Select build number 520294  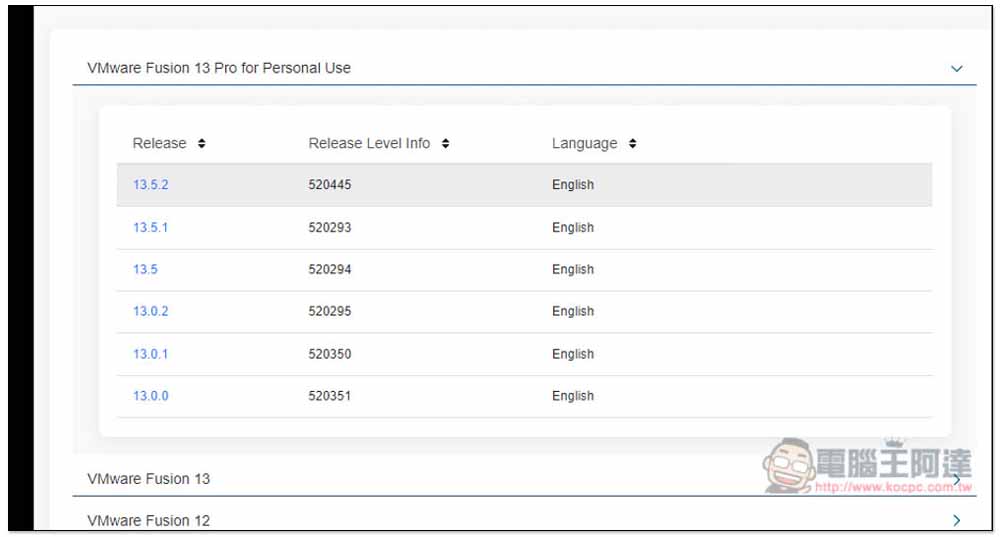tap(330, 269)
